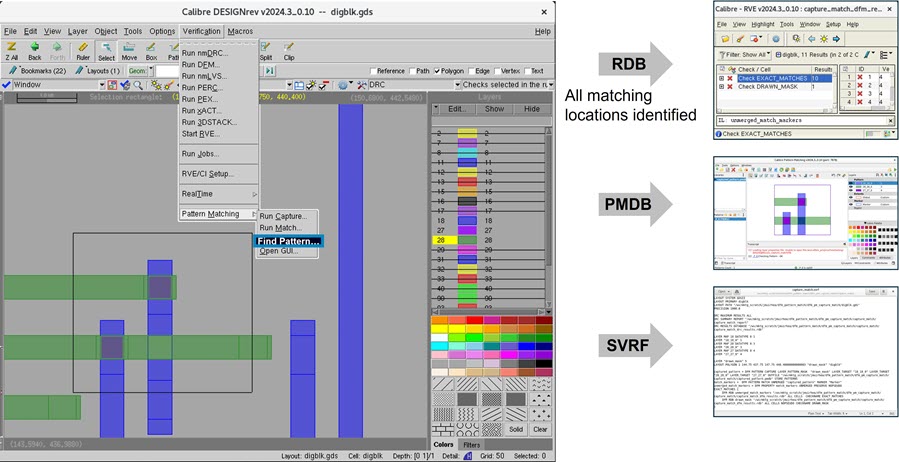Tick the Reference checkbox
The height and width of the screenshot is (462, 899).
coord(375,71)
